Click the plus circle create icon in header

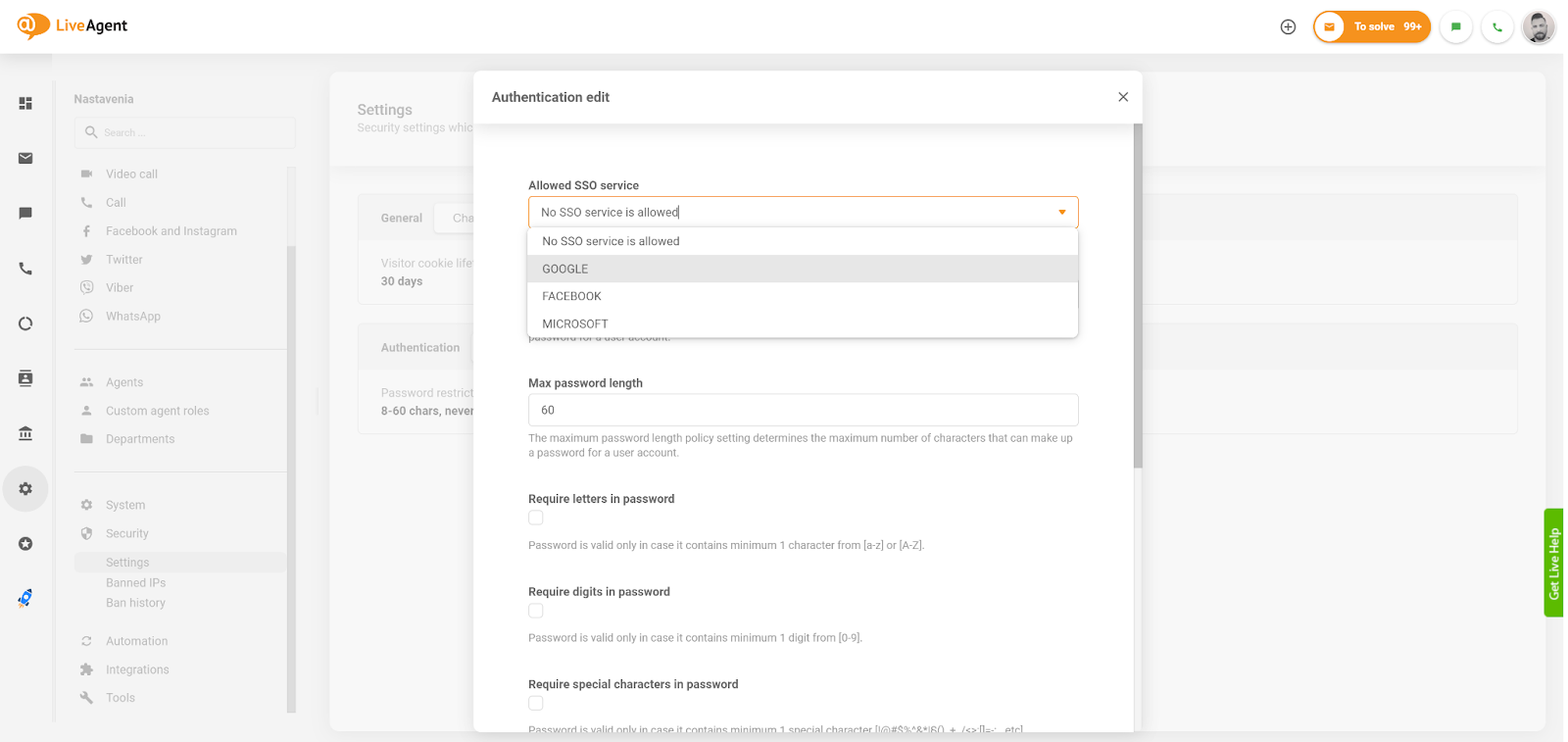point(1288,26)
